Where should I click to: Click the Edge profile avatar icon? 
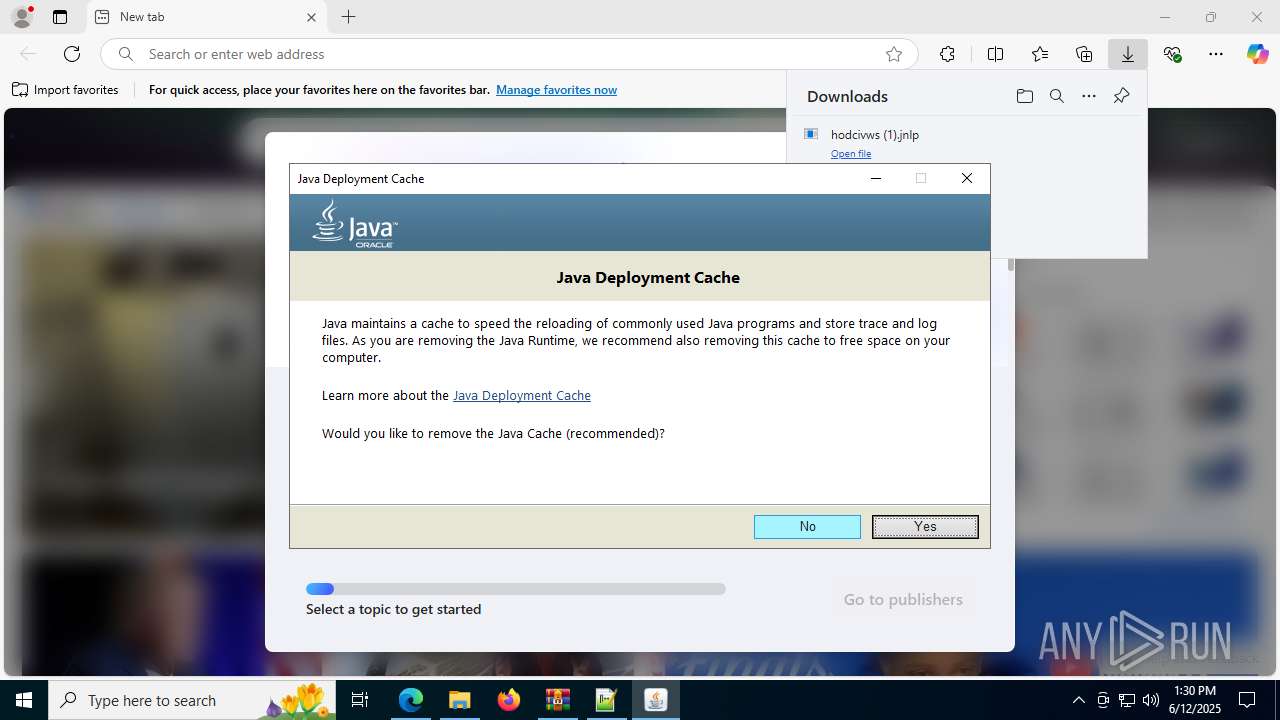[22, 17]
